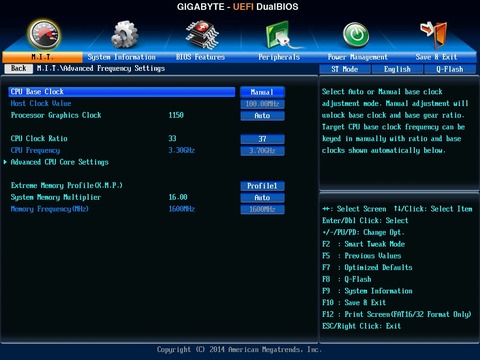
Task: Click the current 1600MHz memory value text
Action: (181, 209)
